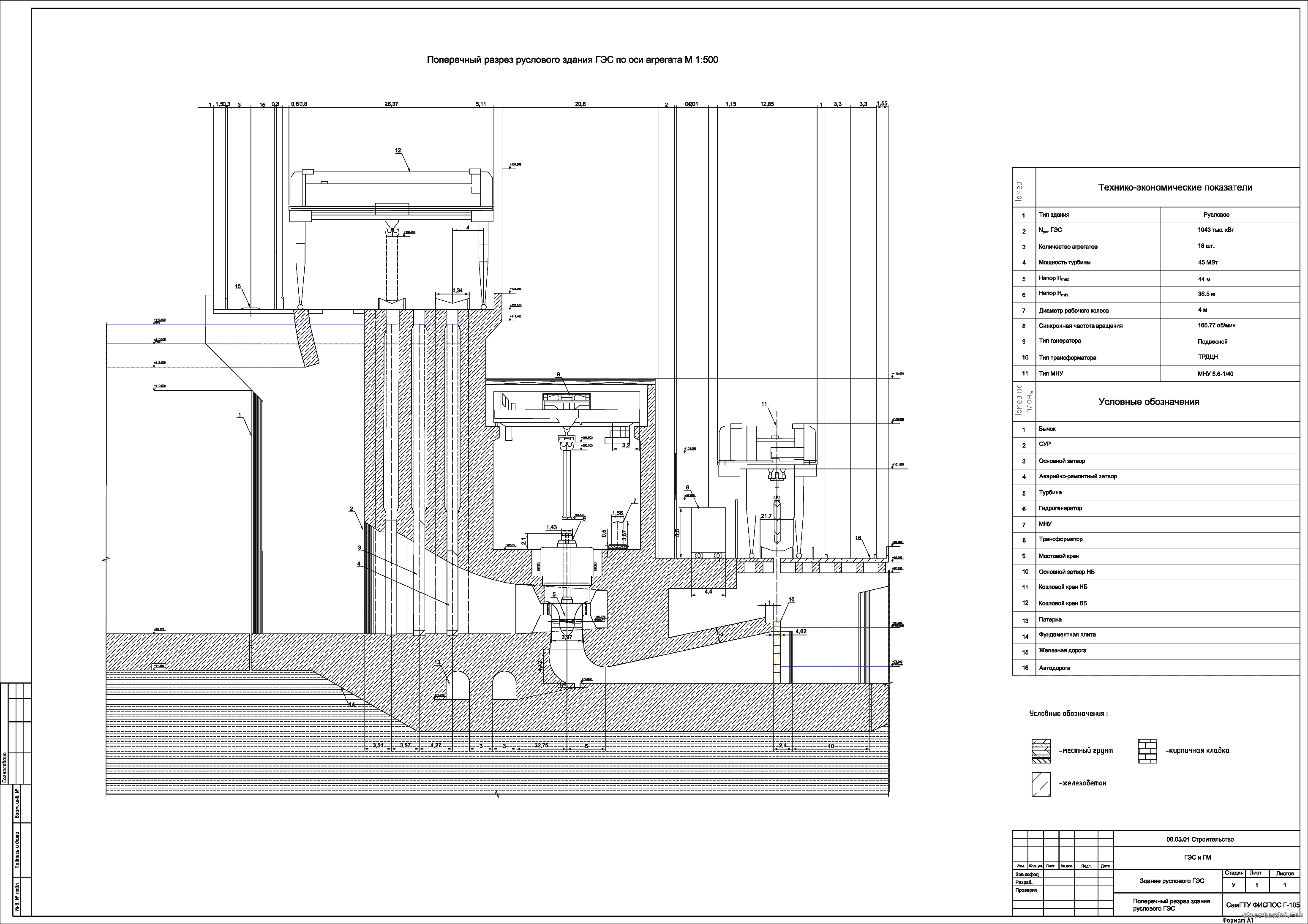Click the local soil hatch legend symbol
The image size is (1308, 924).
click(x=1041, y=751)
